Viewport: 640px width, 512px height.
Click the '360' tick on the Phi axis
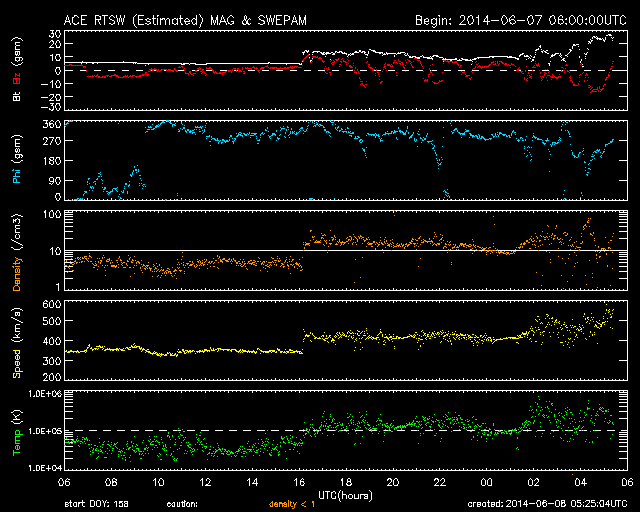(52, 124)
